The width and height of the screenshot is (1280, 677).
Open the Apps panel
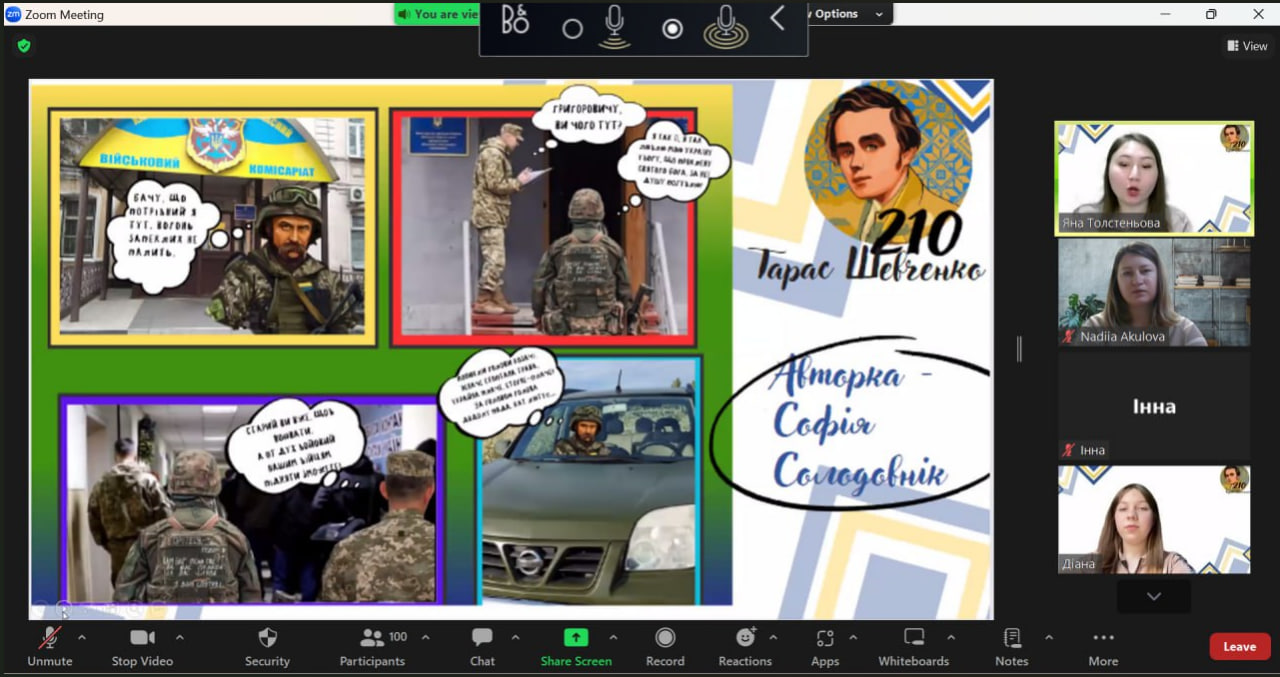pos(825,647)
